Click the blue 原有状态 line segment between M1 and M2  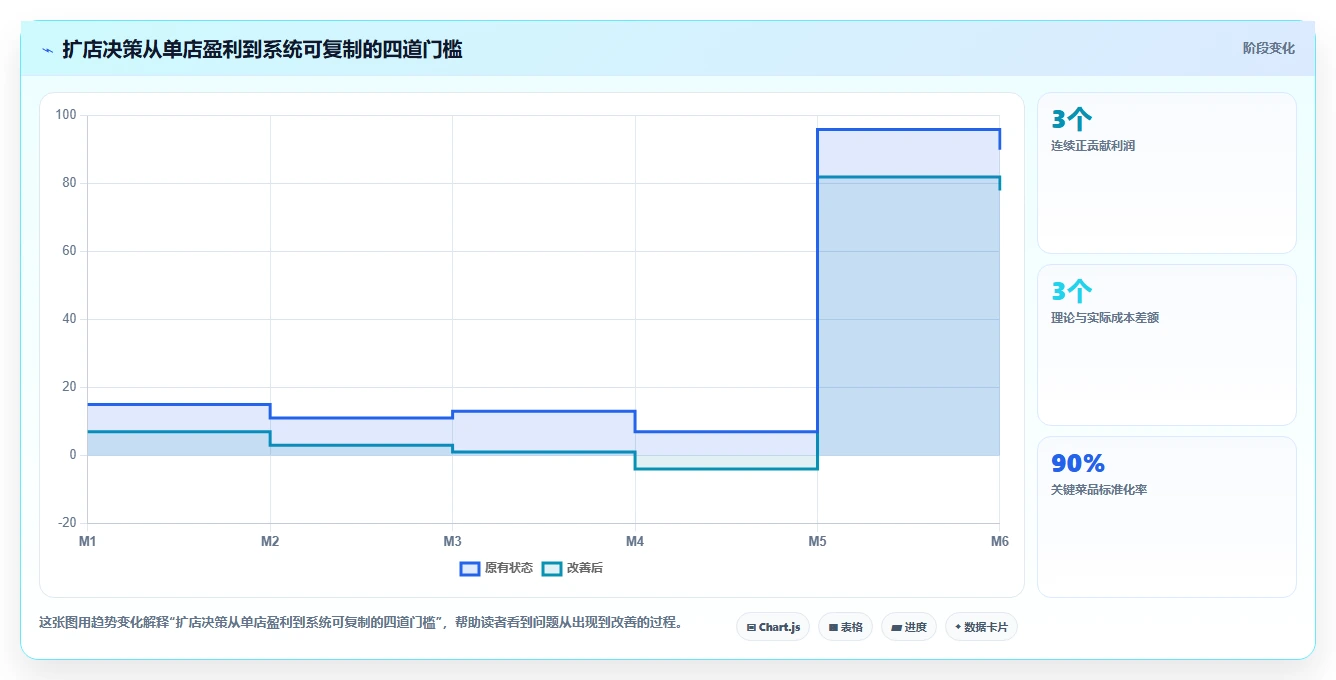coord(179,404)
